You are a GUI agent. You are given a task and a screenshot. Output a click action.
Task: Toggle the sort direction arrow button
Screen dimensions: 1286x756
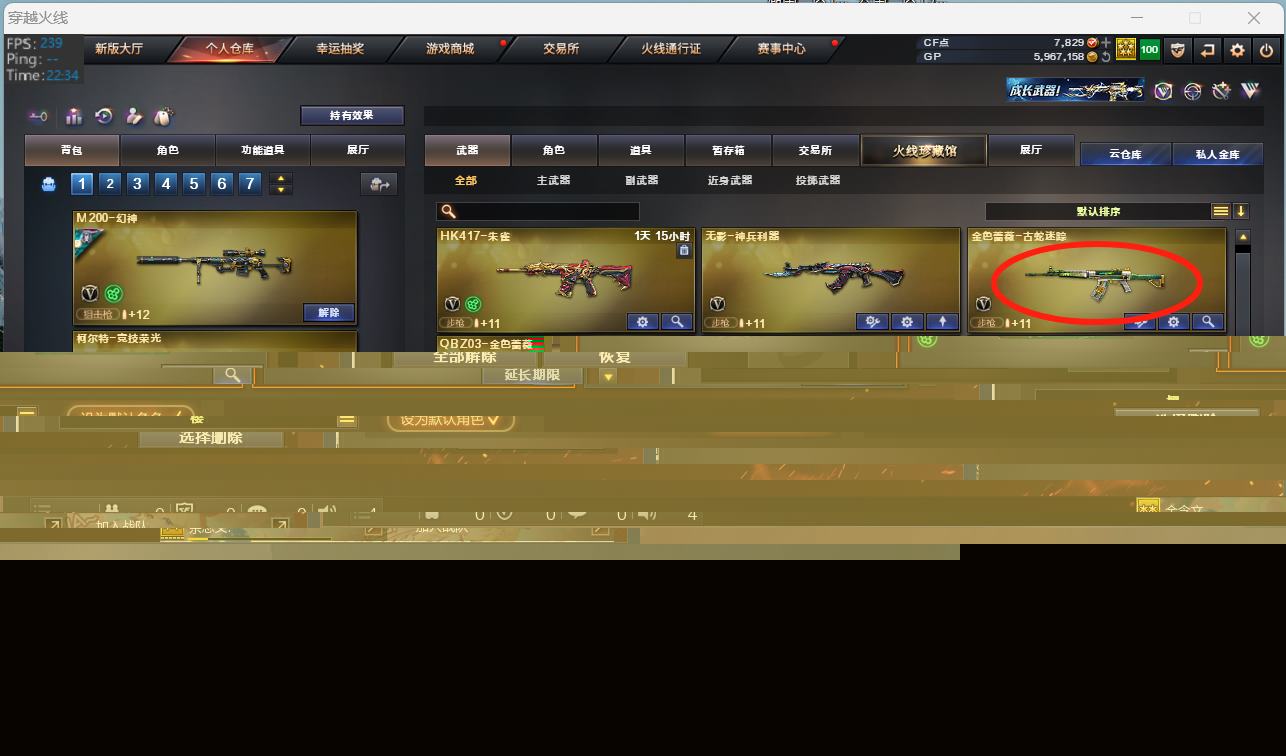point(1241,211)
